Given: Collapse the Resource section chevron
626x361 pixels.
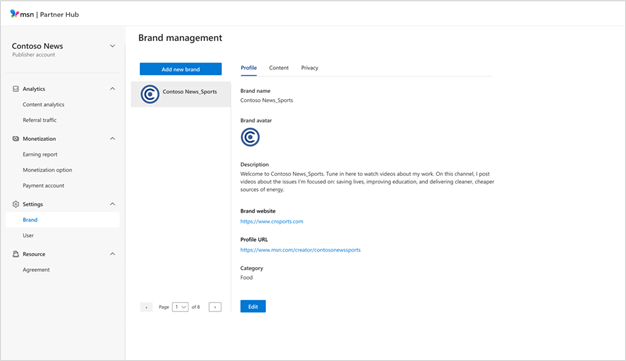Looking at the screenshot, I should point(113,254).
